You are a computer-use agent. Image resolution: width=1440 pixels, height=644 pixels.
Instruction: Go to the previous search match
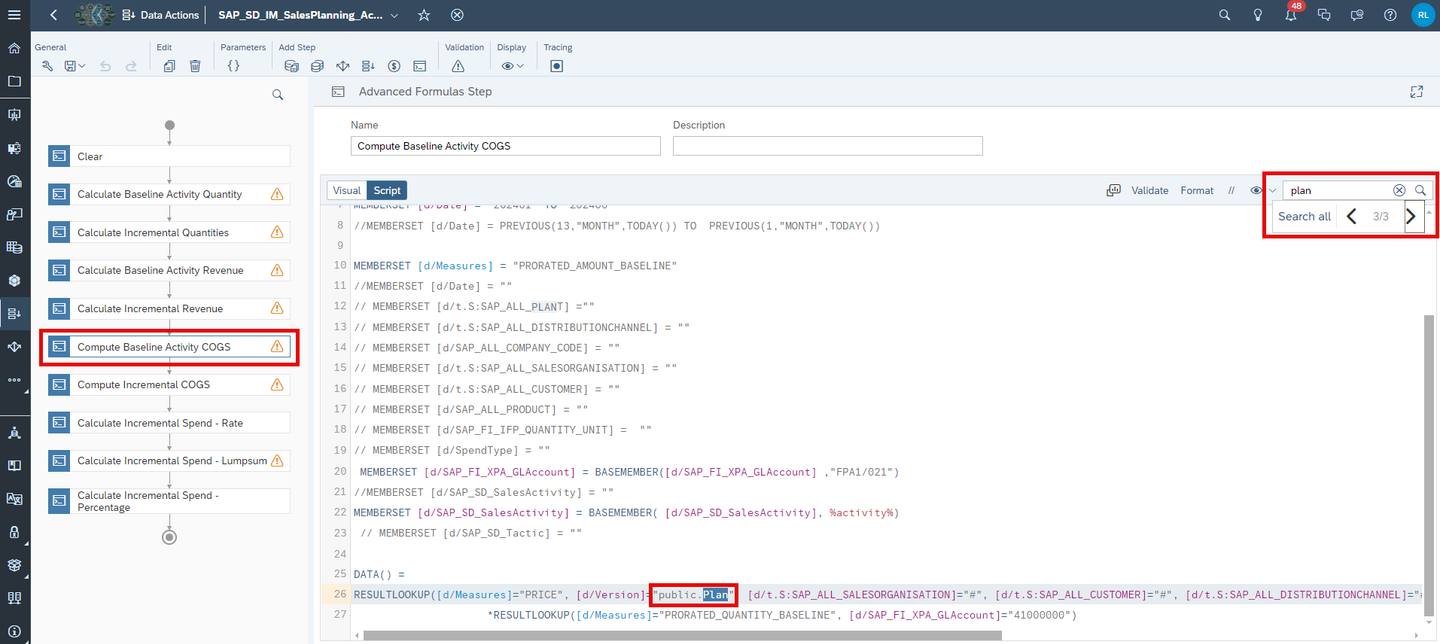point(1351,216)
